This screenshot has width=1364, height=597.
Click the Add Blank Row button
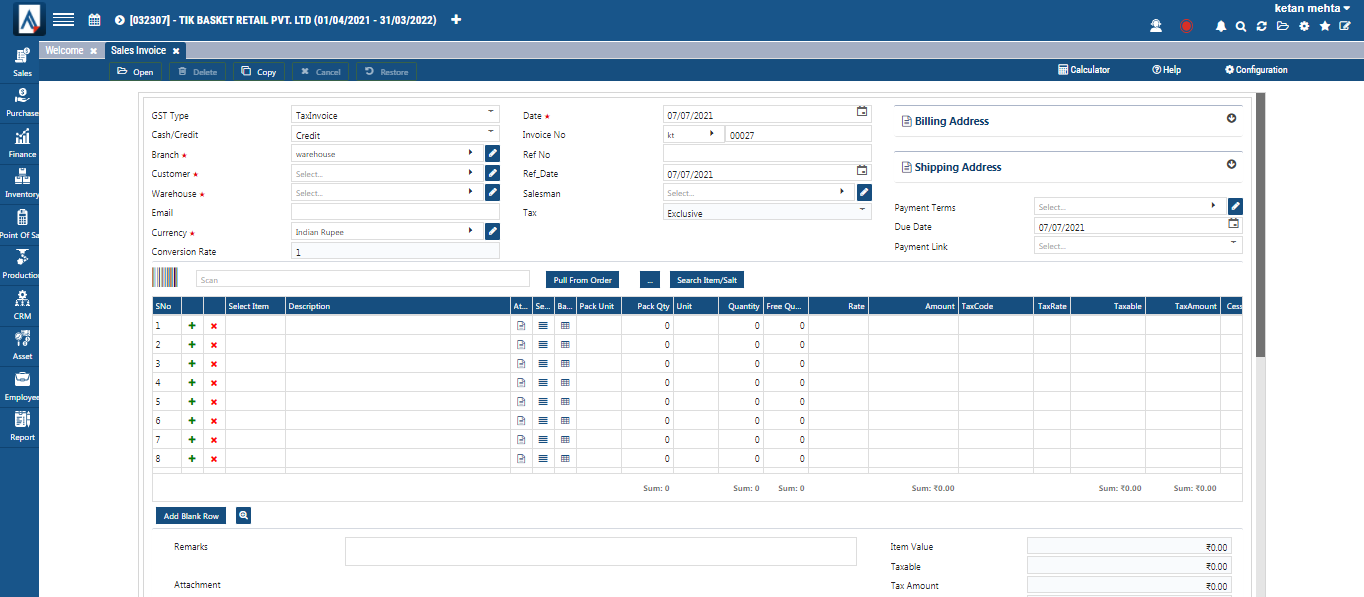190,515
